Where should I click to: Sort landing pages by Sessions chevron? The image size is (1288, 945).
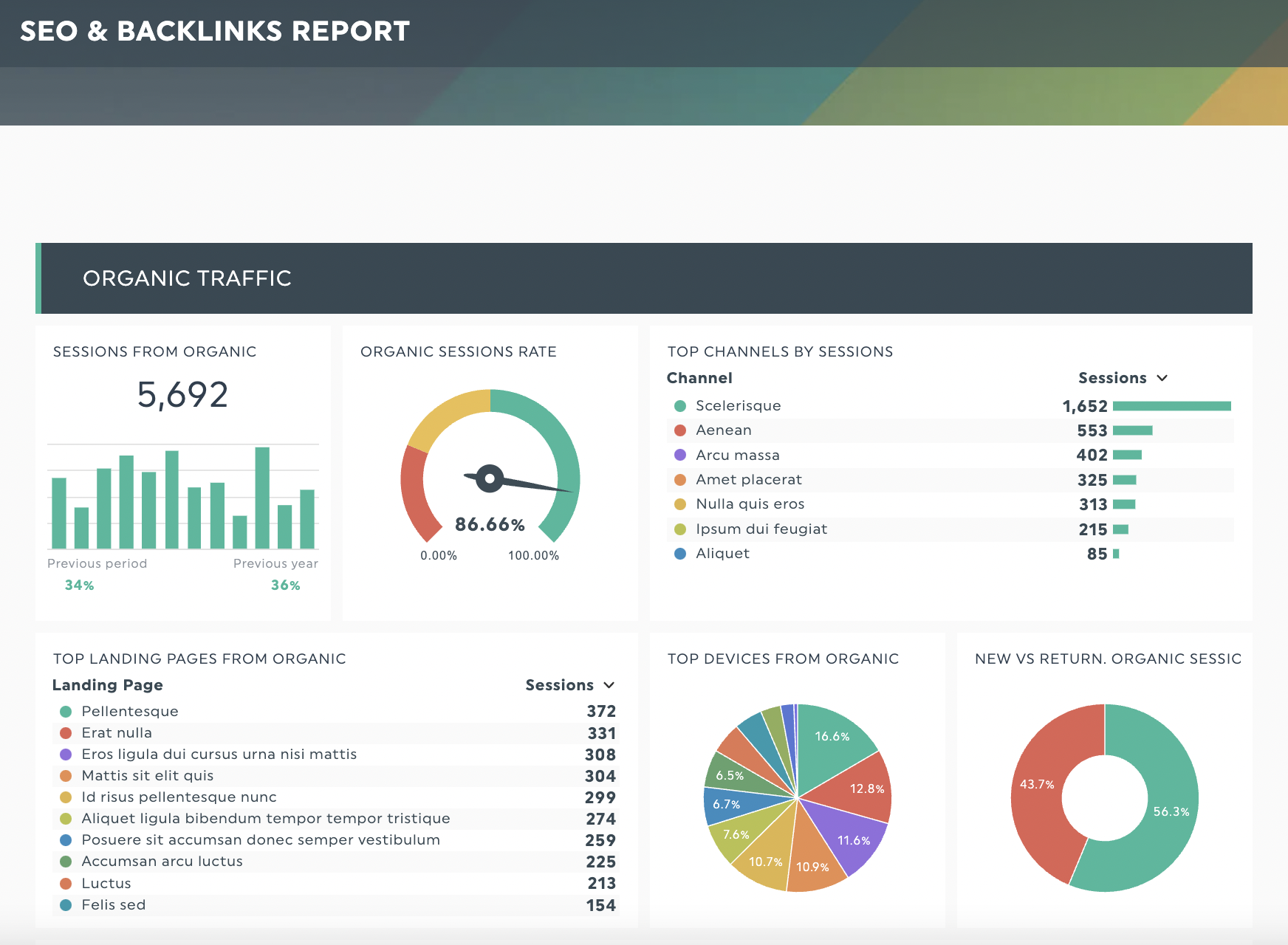coord(609,685)
